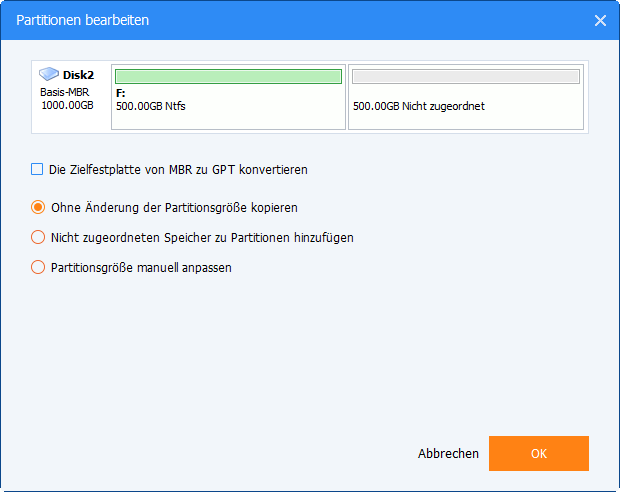Screen dimensions: 620x492
Task: Cancel with the Abbrechen button
Action: point(448,453)
